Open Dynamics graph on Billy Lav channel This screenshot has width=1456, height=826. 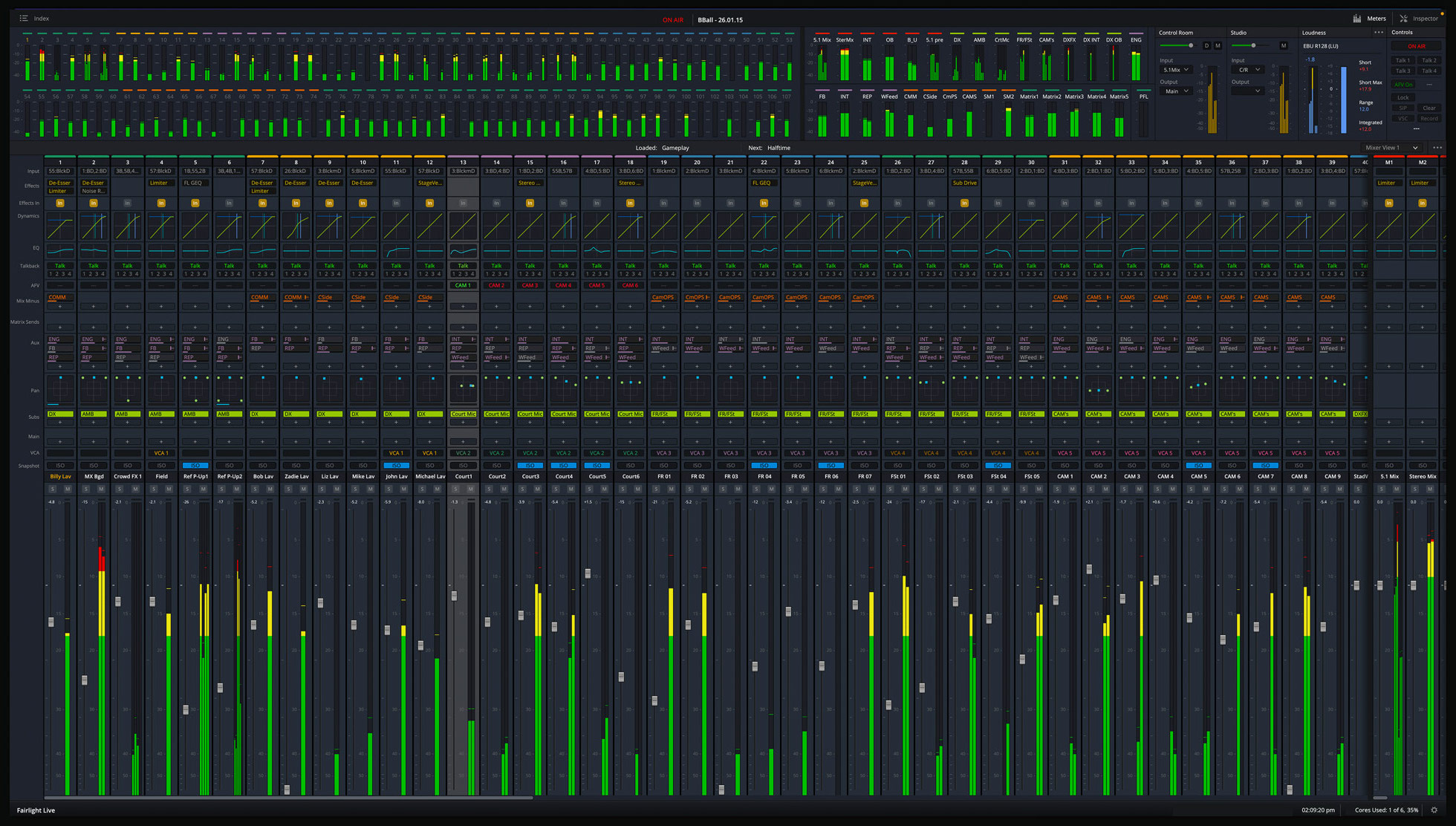click(x=60, y=226)
